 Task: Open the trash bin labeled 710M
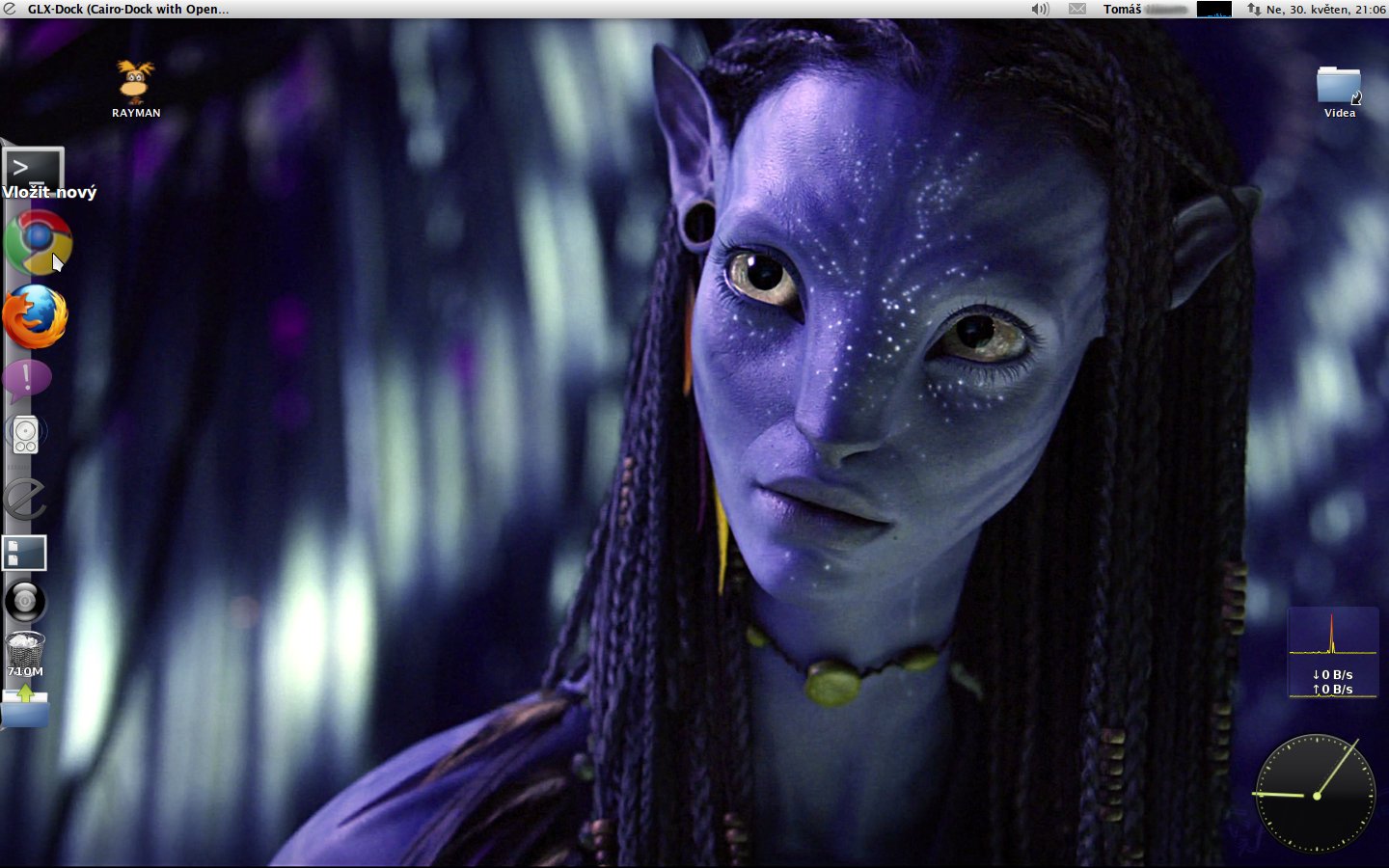coord(25,653)
